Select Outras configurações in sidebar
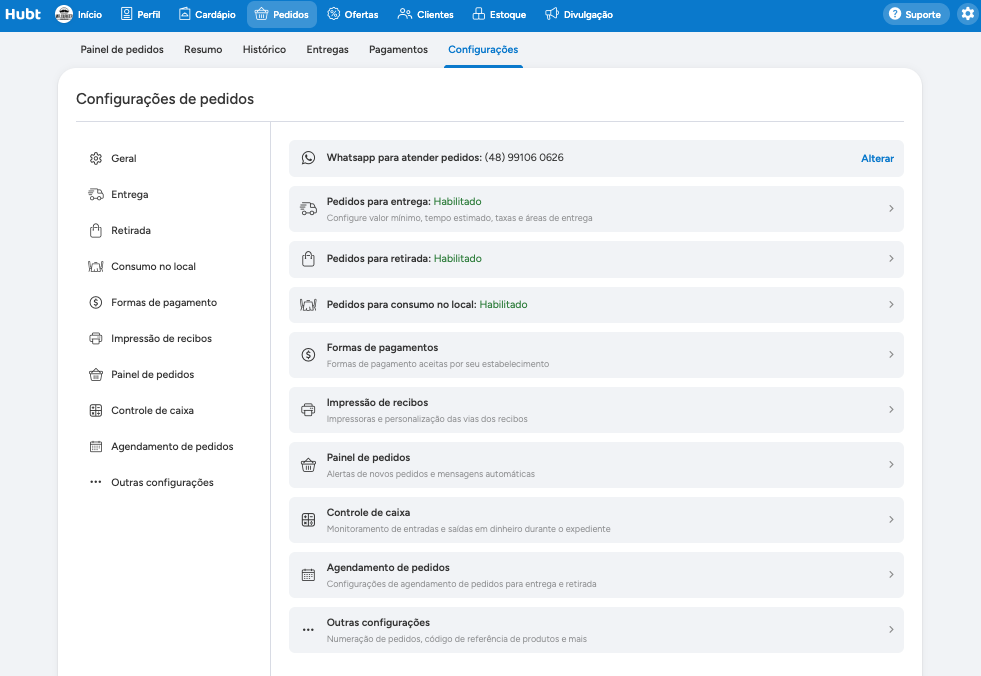The height and width of the screenshot is (676, 981). tap(162, 483)
